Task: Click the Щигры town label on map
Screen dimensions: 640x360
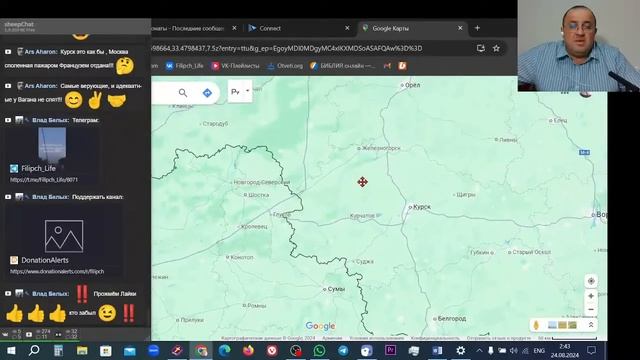Action: click(x=466, y=195)
